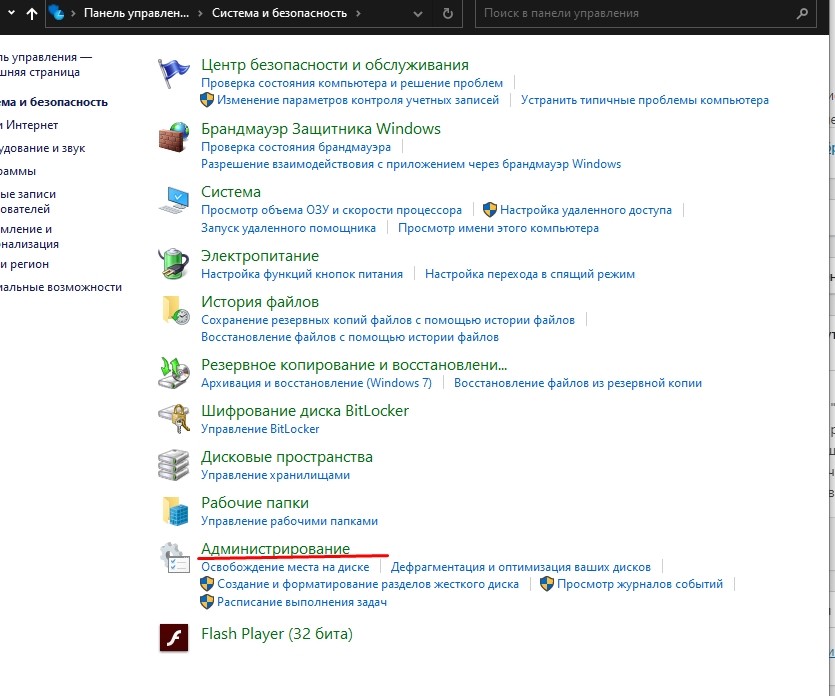Click the Настройка удаленного доступа link

click(585, 211)
